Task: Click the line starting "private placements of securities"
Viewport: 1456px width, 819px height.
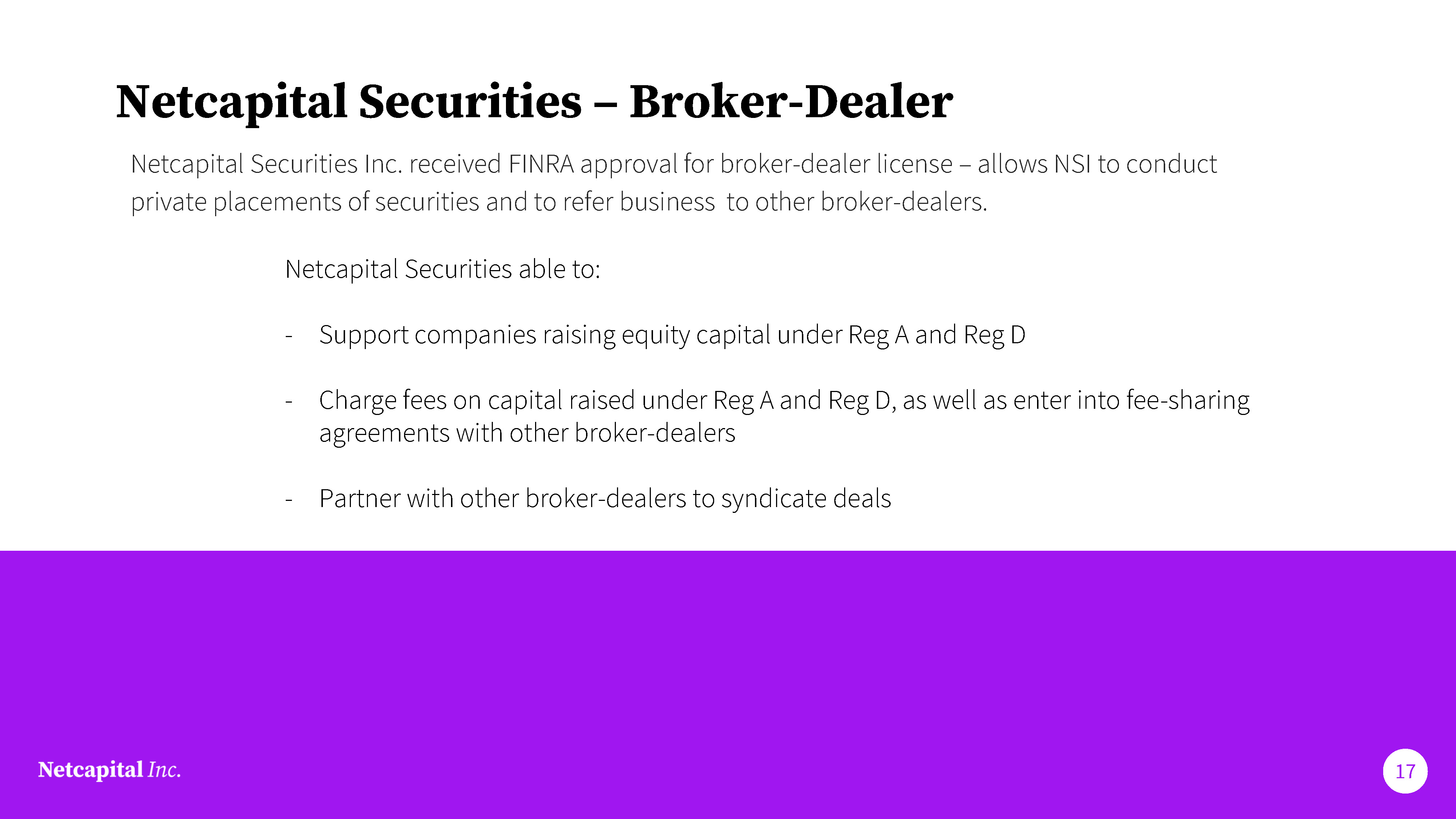Action: coord(558,202)
